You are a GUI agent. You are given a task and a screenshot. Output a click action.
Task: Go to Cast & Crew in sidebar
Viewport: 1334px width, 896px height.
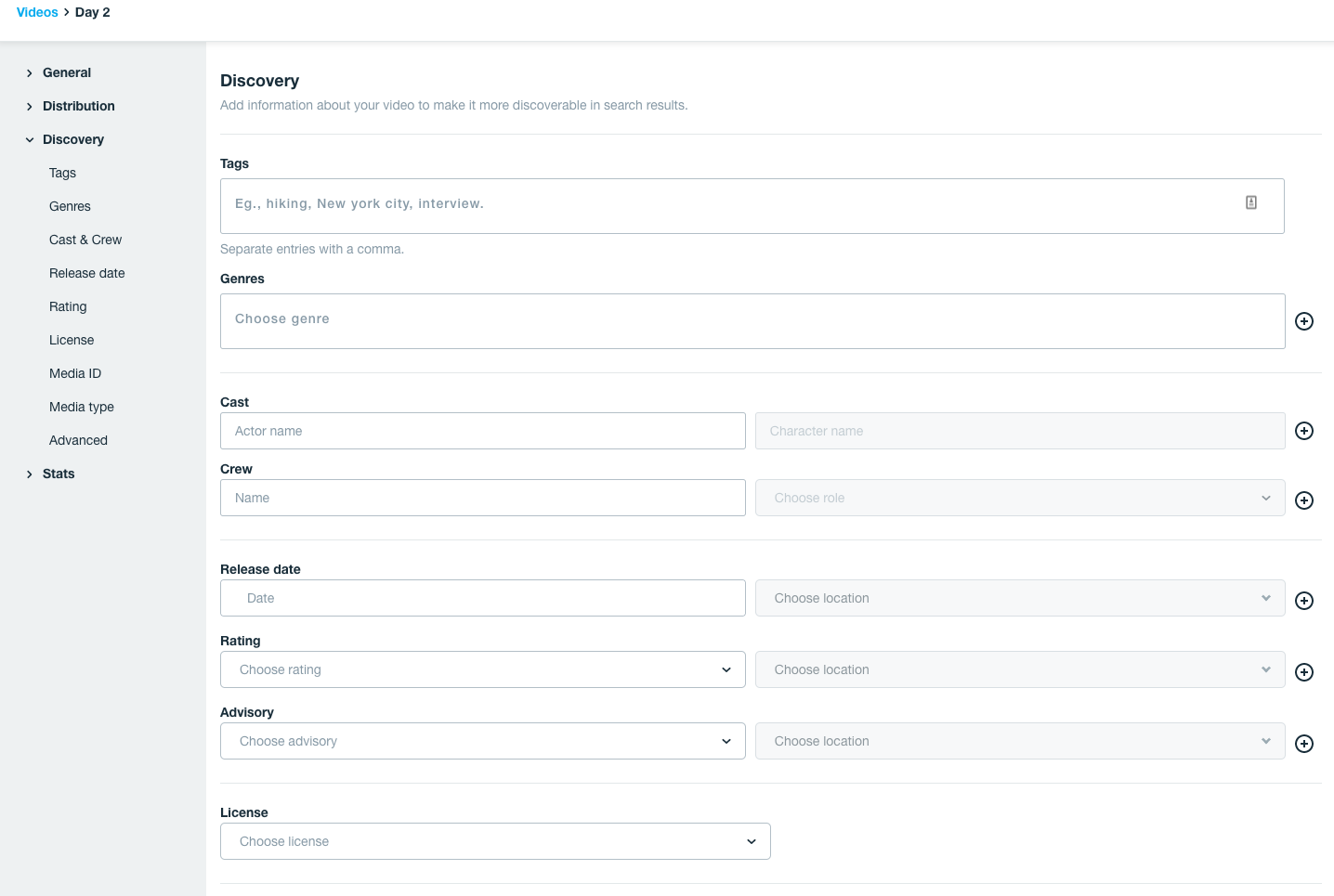tap(85, 240)
